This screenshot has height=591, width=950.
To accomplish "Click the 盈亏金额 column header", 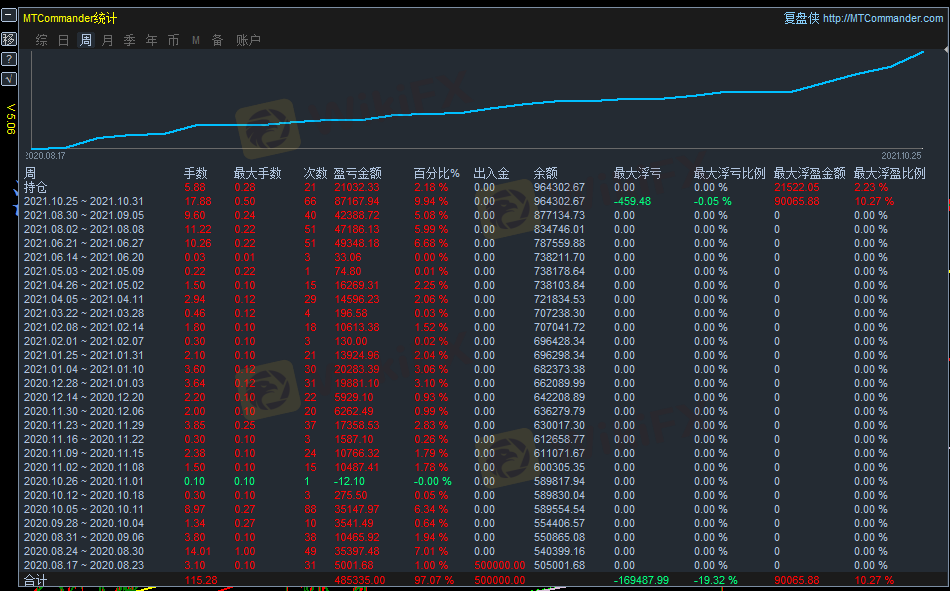I will 357,173.
